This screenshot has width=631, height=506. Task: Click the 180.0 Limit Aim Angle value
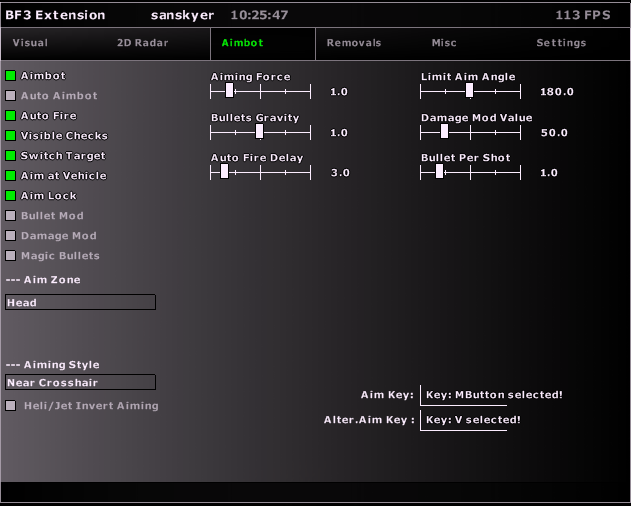[x=557, y=92]
